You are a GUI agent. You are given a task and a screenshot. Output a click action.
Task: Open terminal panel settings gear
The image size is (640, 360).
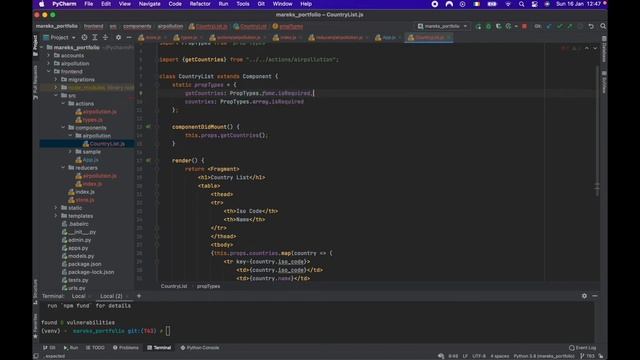click(584, 296)
